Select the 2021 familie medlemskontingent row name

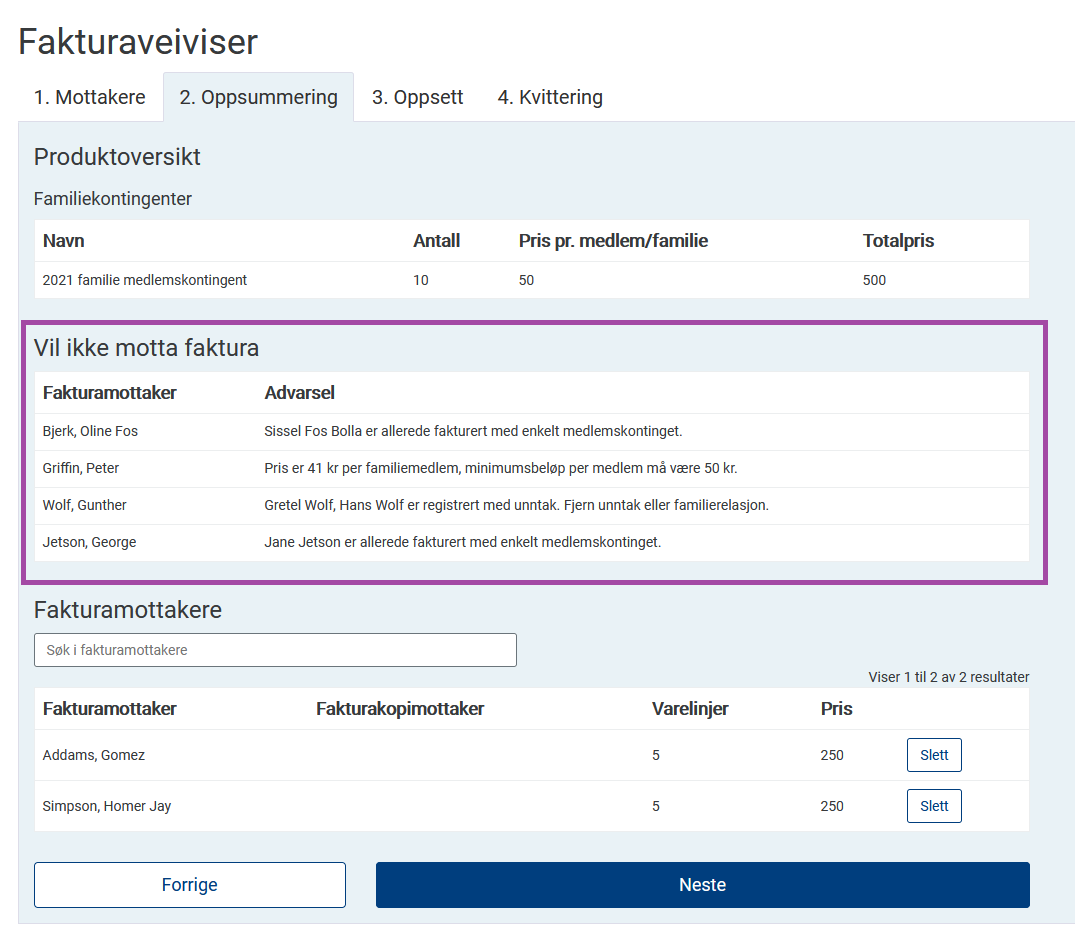145,280
